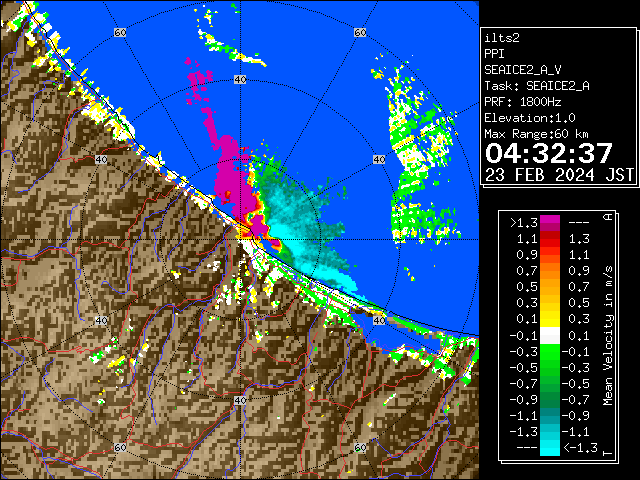Click the 60 km ring label in northwest corner
The height and width of the screenshot is (480, 640).
point(120,32)
